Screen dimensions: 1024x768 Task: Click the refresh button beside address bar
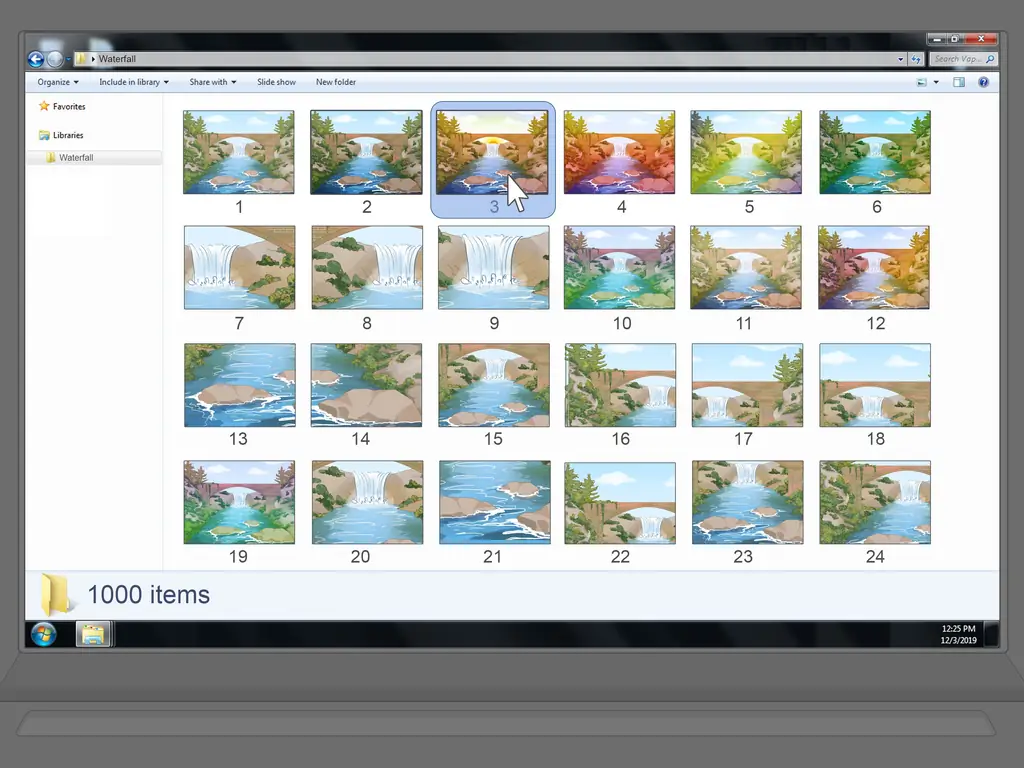tap(916, 59)
